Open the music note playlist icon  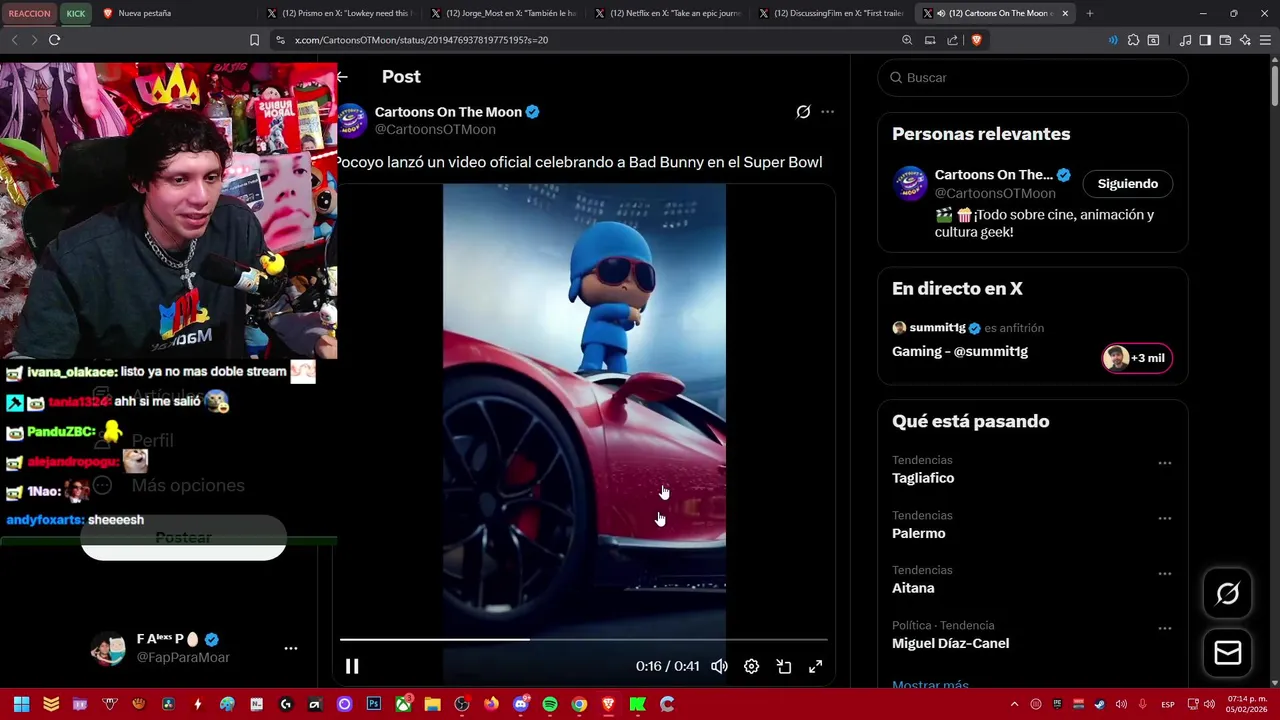(x=1185, y=40)
